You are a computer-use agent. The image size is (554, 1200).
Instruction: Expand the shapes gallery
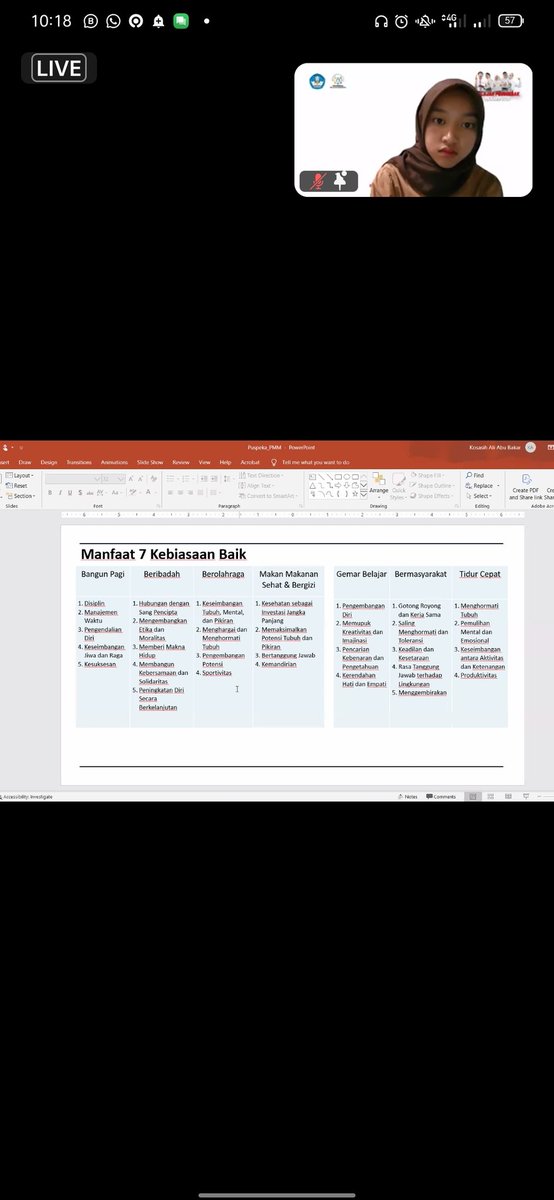click(x=363, y=496)
